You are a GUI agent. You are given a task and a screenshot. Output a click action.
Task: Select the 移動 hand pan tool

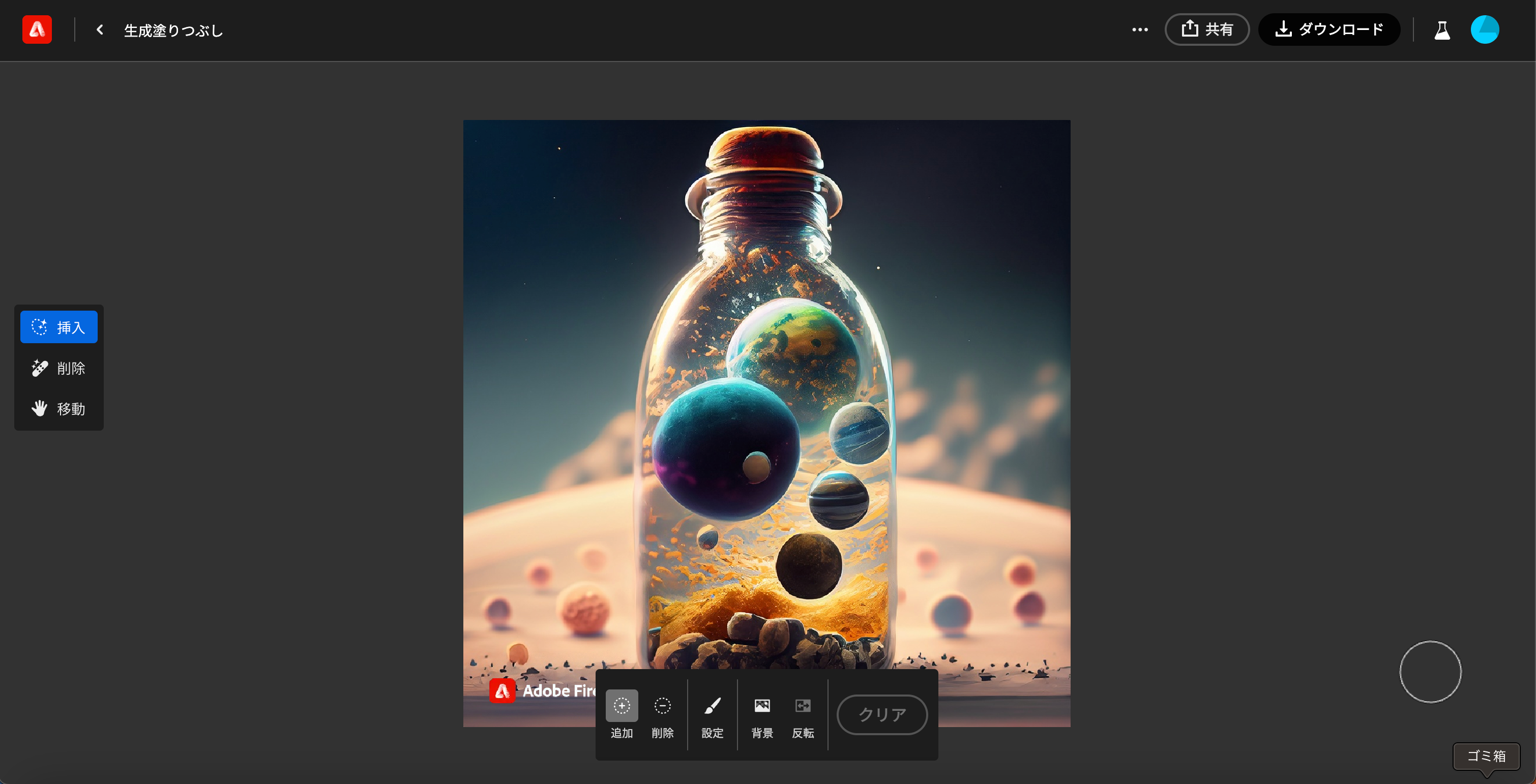58,409
